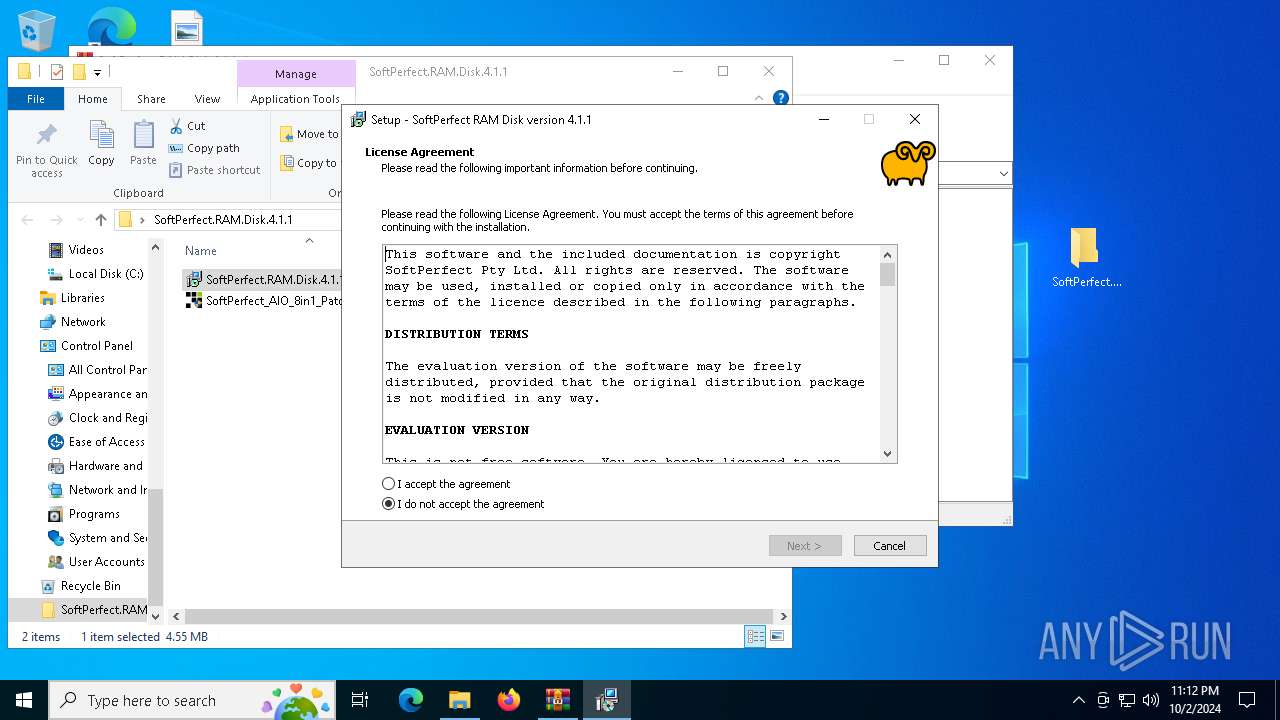Click the license text scrollbar down arrow

887,454
